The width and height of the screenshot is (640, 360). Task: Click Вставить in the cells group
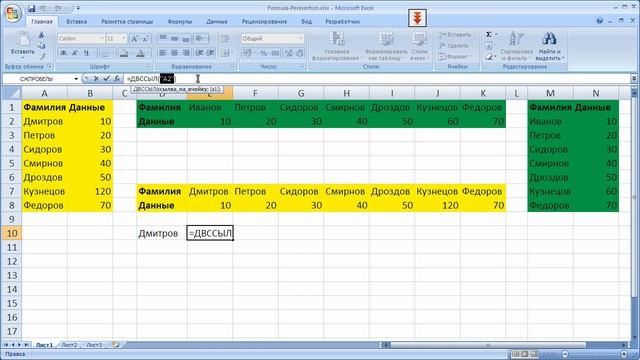coord(456,35)
